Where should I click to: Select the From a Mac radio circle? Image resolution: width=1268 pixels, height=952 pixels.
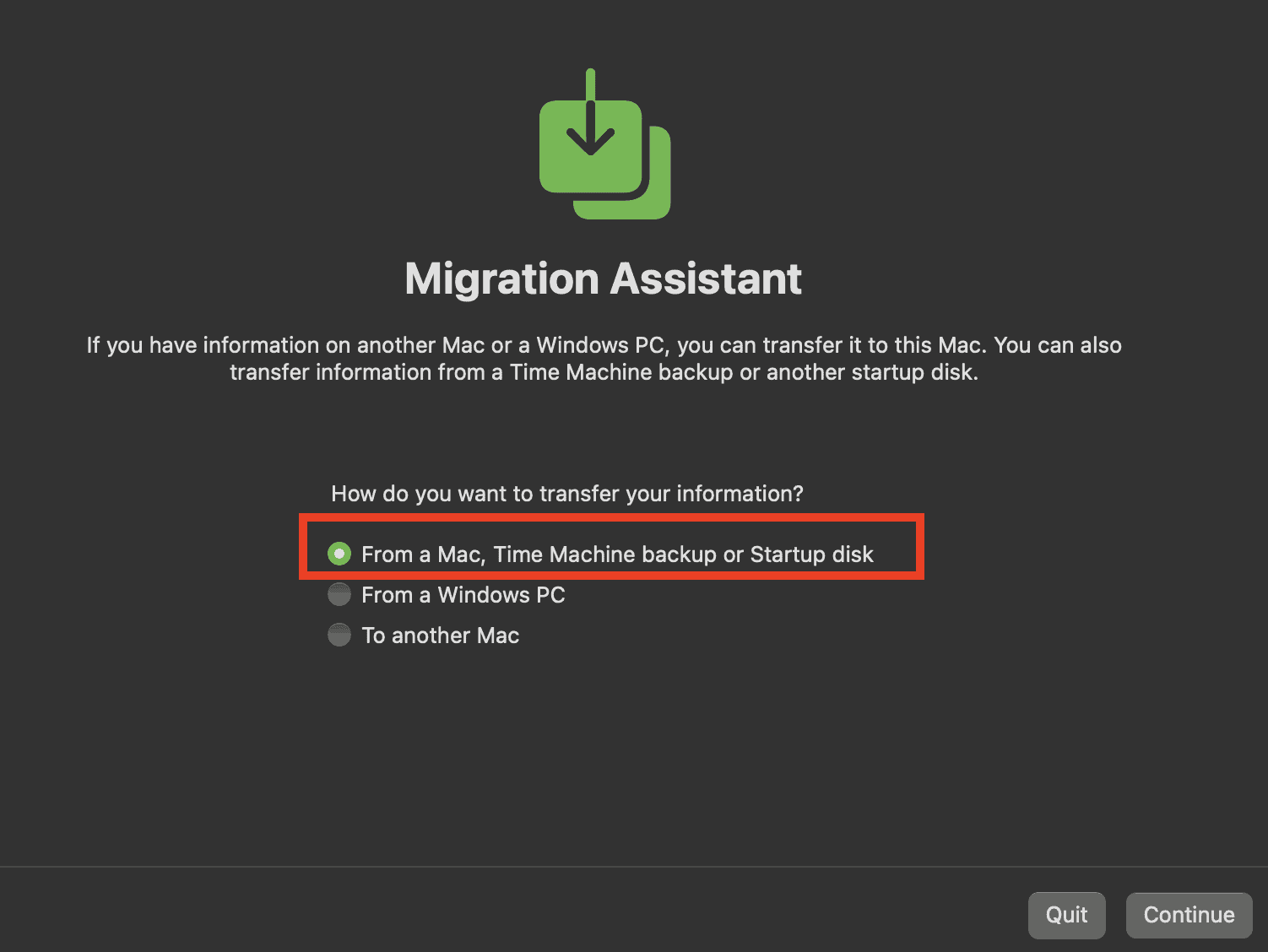tap(339, 554)
